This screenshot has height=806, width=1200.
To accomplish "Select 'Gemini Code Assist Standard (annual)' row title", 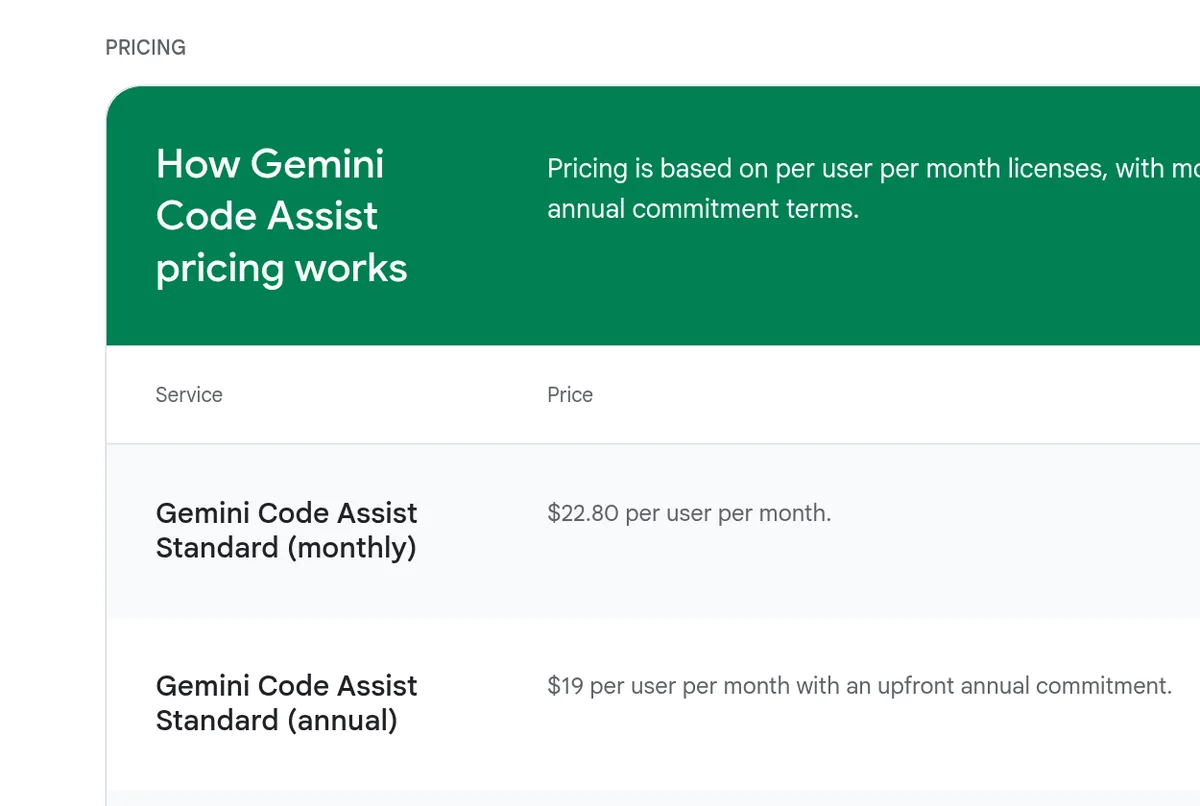I will (x=287, y=703).
